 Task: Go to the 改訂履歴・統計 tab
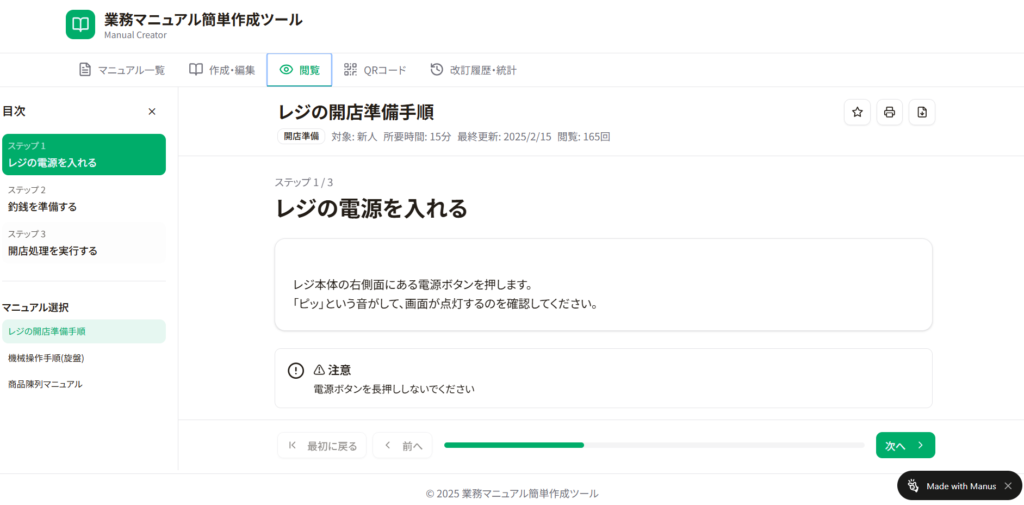point(473,70)
